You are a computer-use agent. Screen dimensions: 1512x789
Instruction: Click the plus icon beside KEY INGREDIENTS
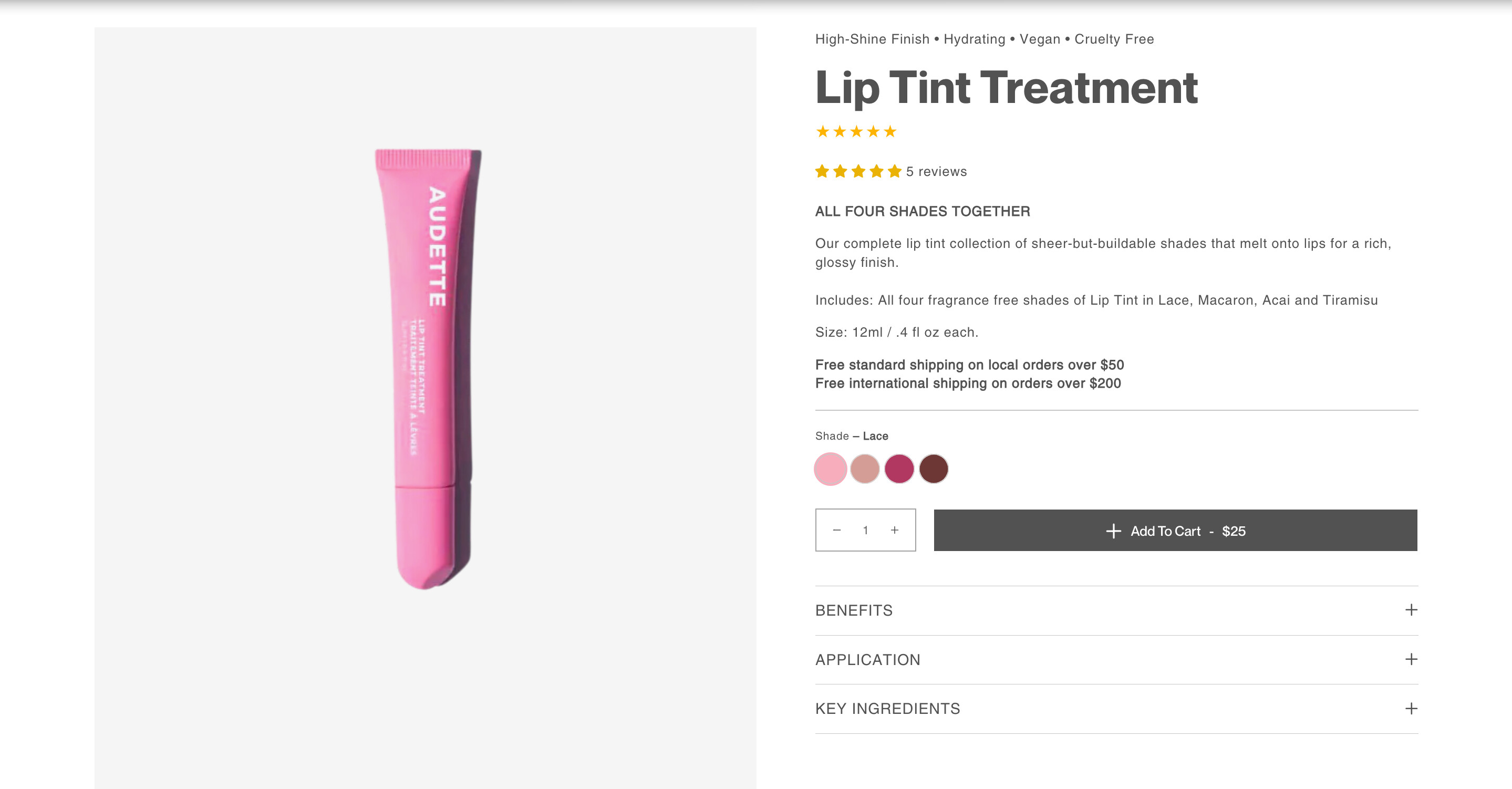(x=1411, y=709)
